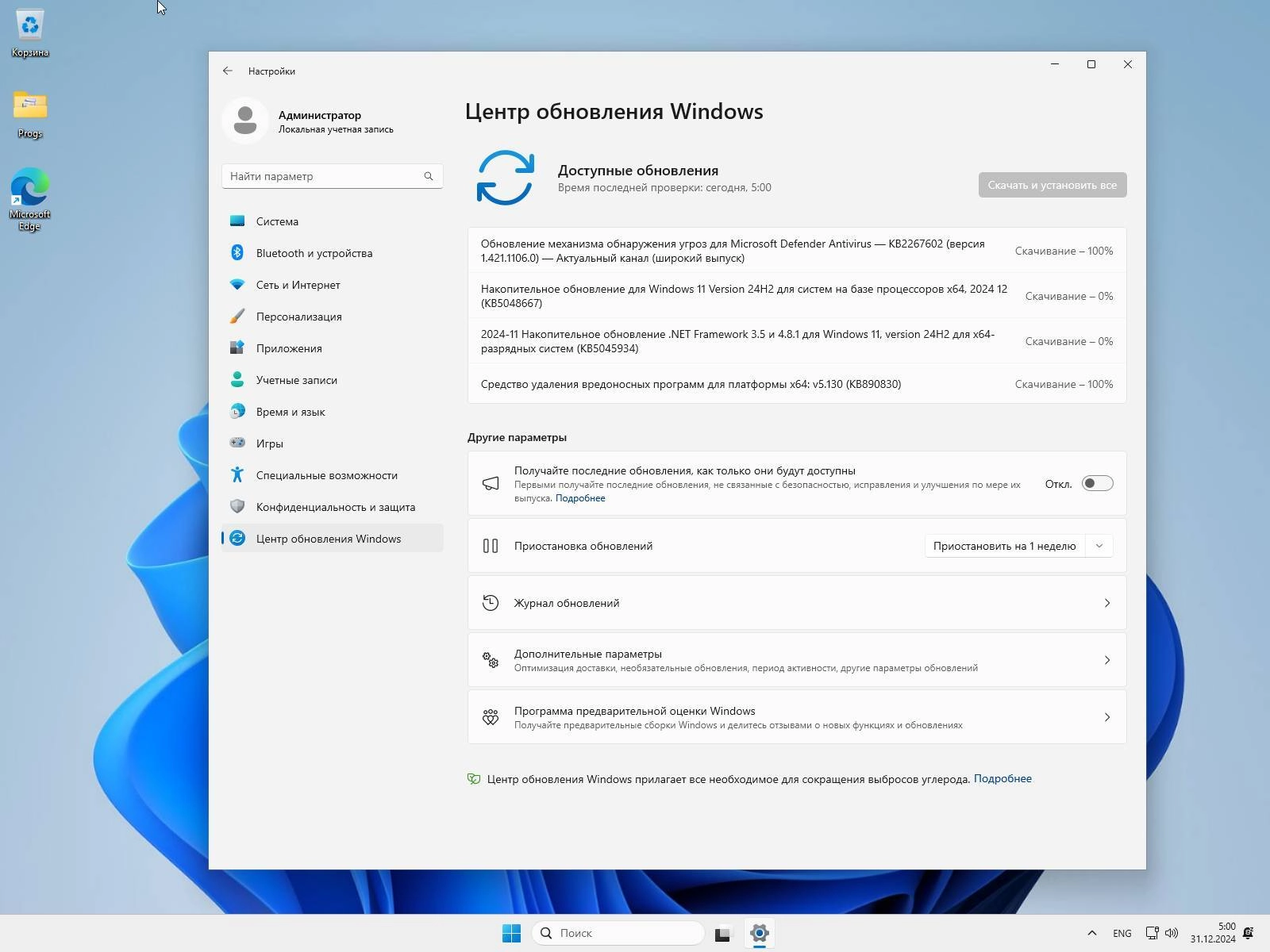Viewport: 1270px width, 952px height.
Task: Open the Windows Start button
Action: [x=512, y=933]
